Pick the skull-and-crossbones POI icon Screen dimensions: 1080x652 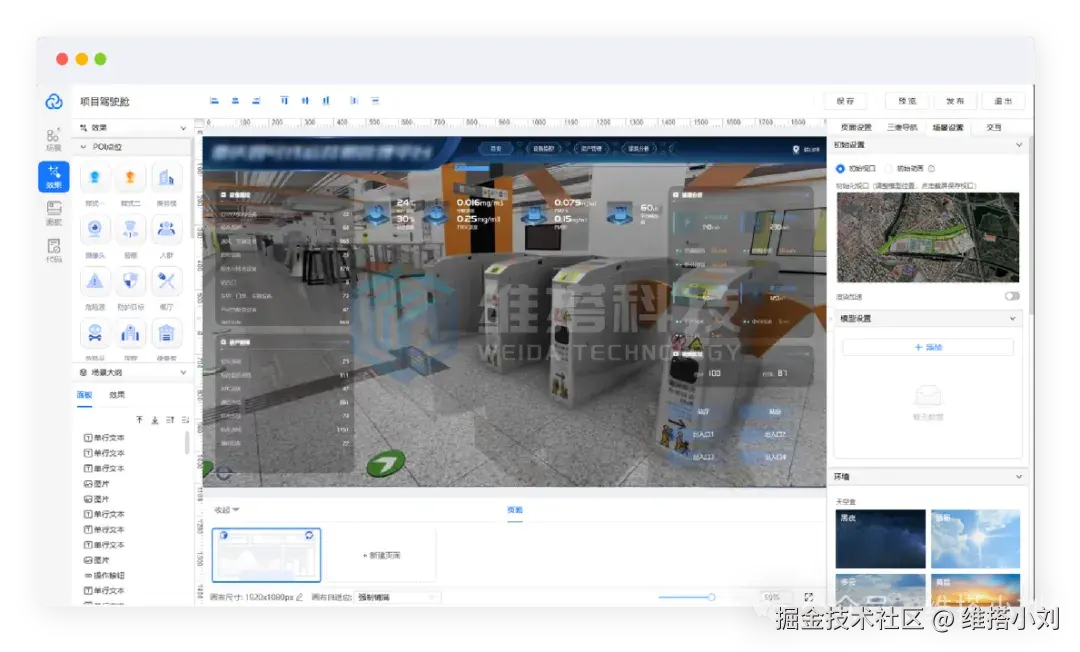95,334
